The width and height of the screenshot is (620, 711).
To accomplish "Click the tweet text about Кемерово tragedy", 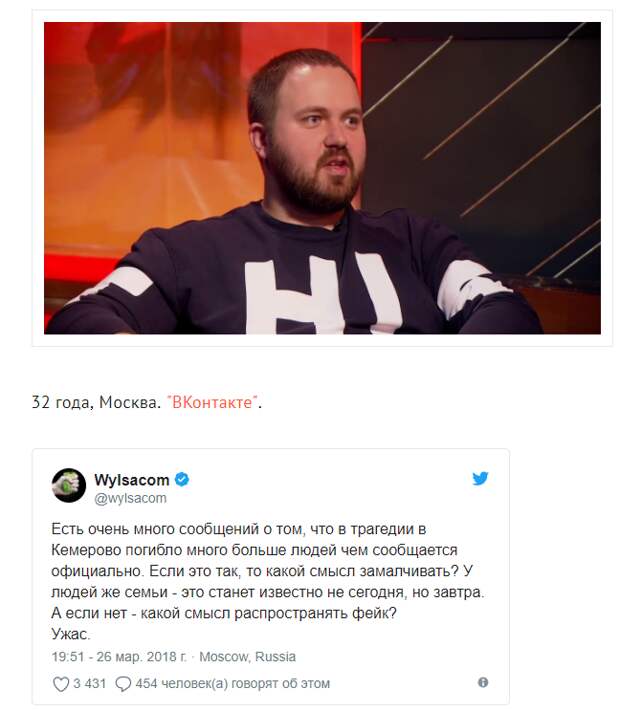I will [268, 581].
